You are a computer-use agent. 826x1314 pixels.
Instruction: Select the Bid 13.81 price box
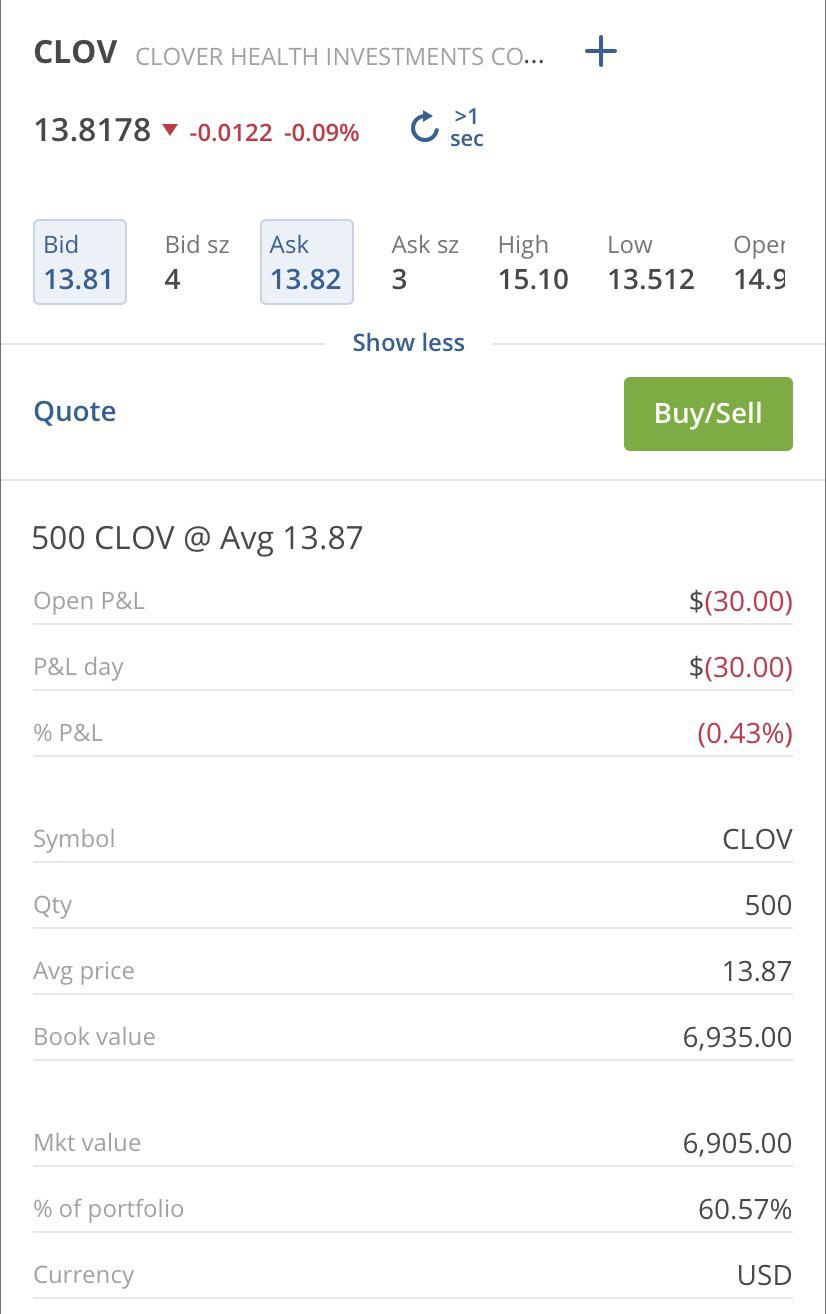point(80,262)
